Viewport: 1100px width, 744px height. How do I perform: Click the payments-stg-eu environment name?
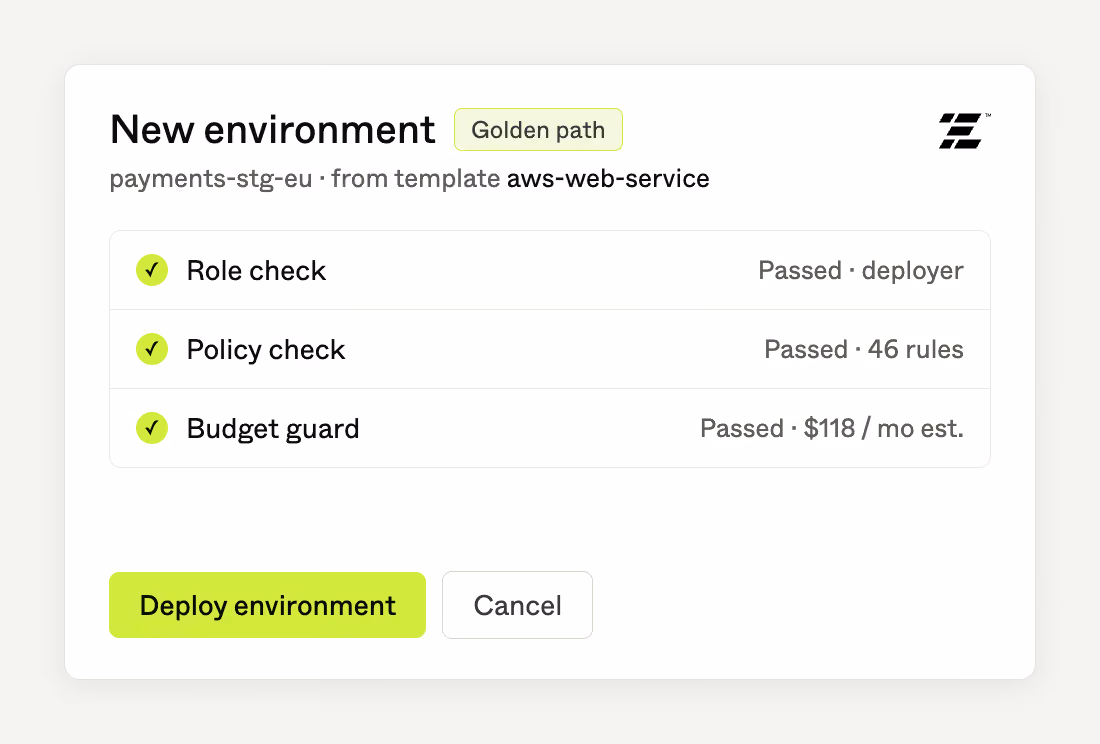tap(210, 180)
